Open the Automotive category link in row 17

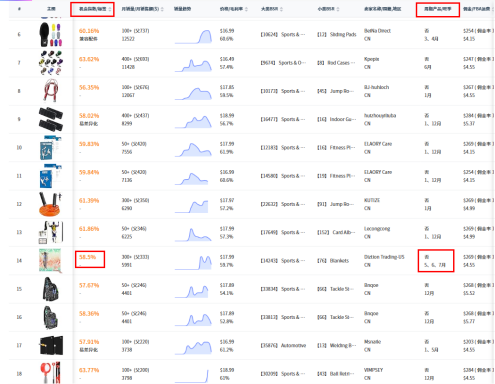point(293,345)
